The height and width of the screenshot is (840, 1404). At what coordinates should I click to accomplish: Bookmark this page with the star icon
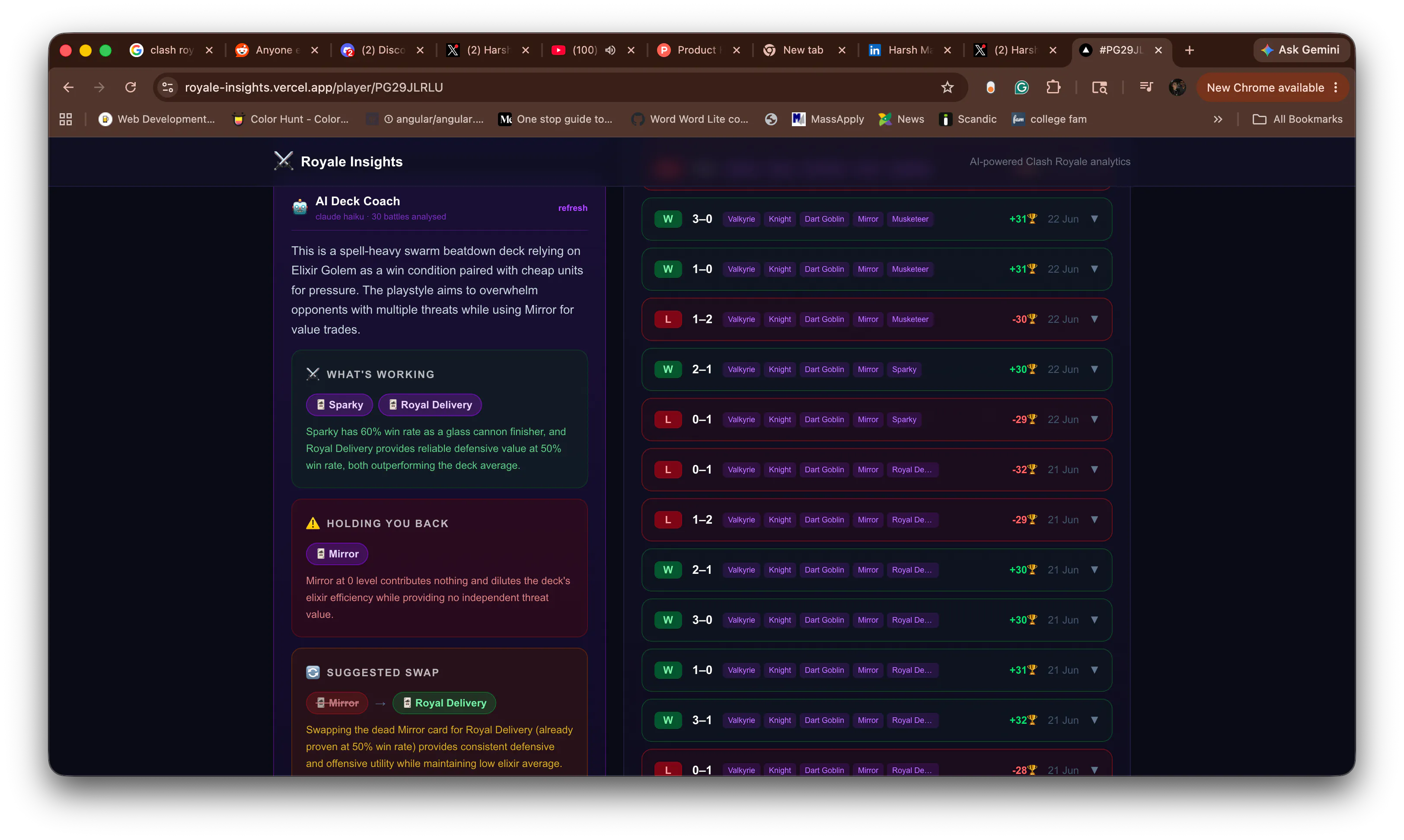(x=947, y=87)
